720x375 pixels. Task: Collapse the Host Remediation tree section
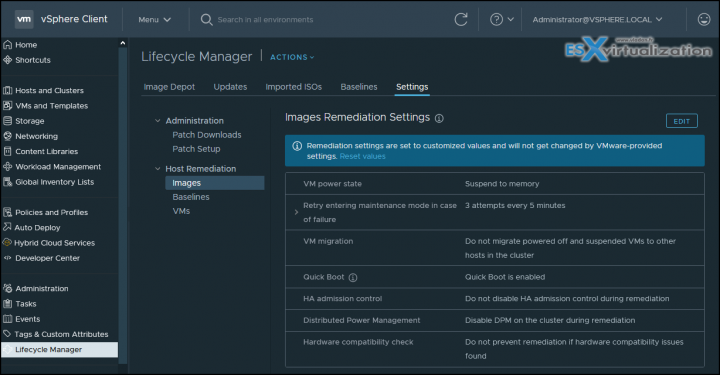click(x=158, y=169)
